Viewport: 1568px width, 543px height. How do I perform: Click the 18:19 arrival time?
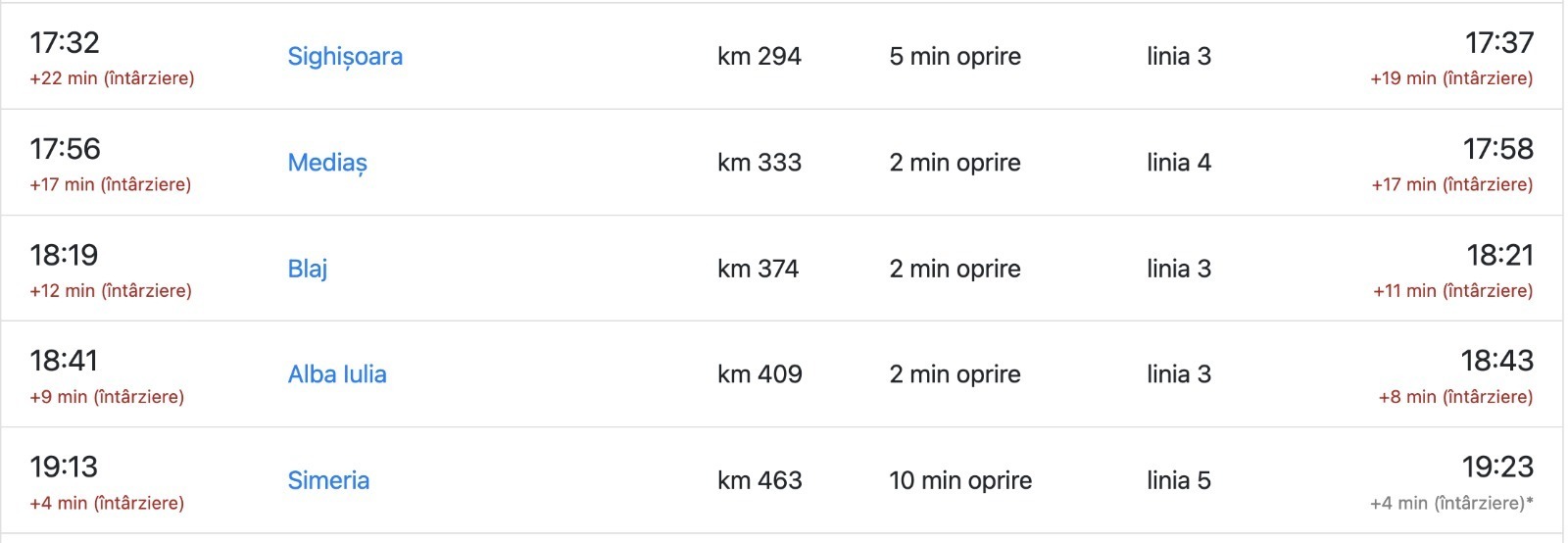(x=64, y=255)
